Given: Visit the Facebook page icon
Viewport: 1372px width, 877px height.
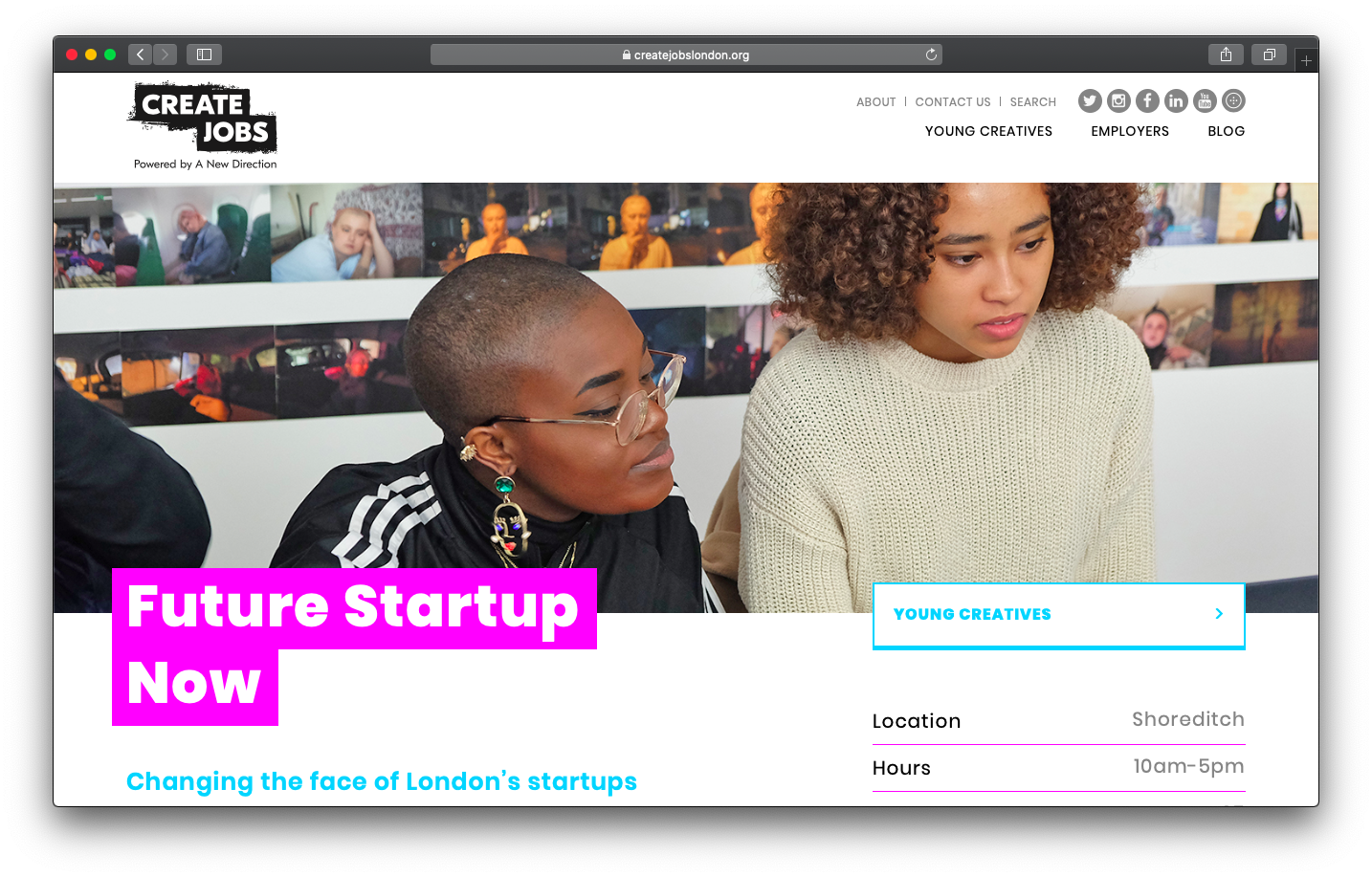Looking at the screenshot, I should [1147, 100].
